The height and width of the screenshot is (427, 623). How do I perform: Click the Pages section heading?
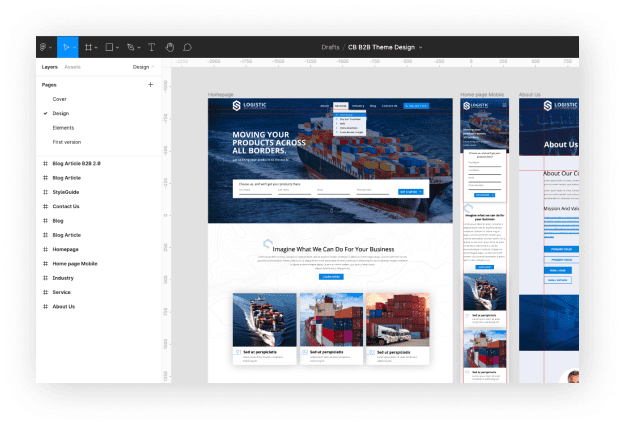[x=49, y=85]
